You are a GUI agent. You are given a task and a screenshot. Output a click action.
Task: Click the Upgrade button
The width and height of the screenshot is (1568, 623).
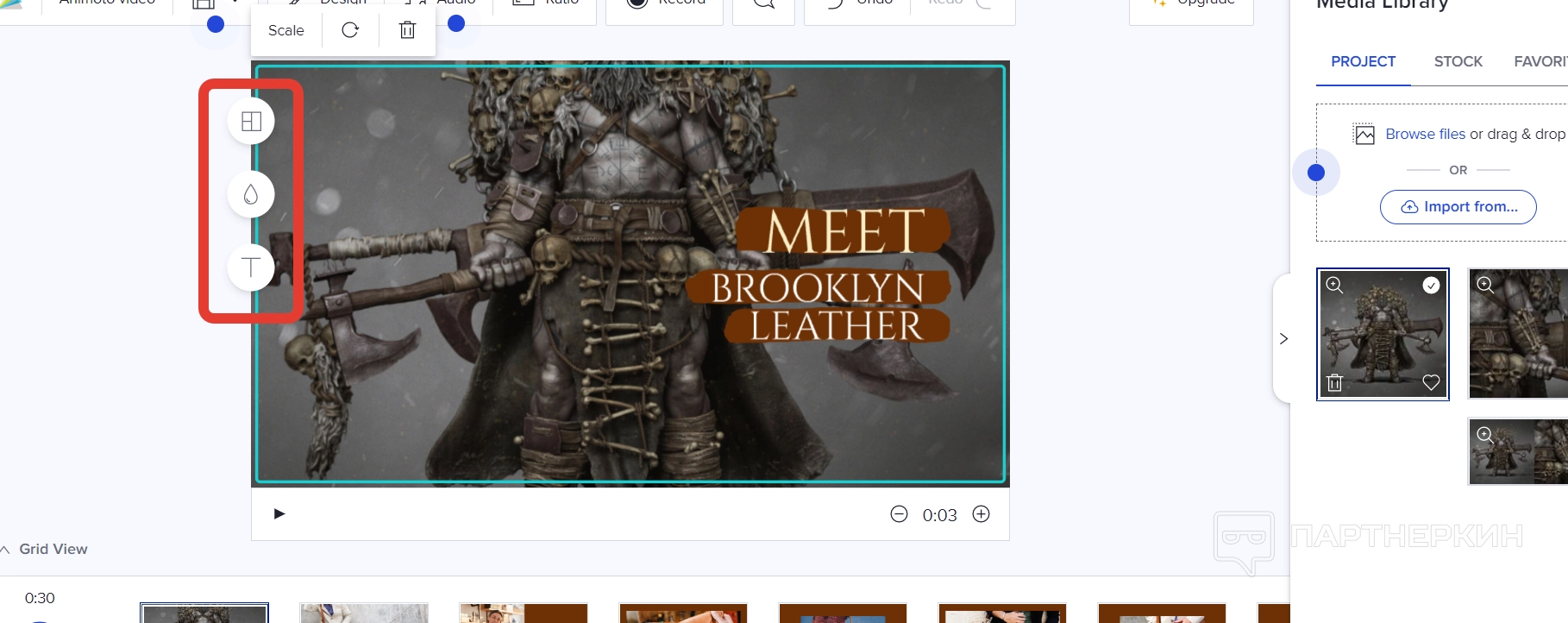[x=1191, y=7]
